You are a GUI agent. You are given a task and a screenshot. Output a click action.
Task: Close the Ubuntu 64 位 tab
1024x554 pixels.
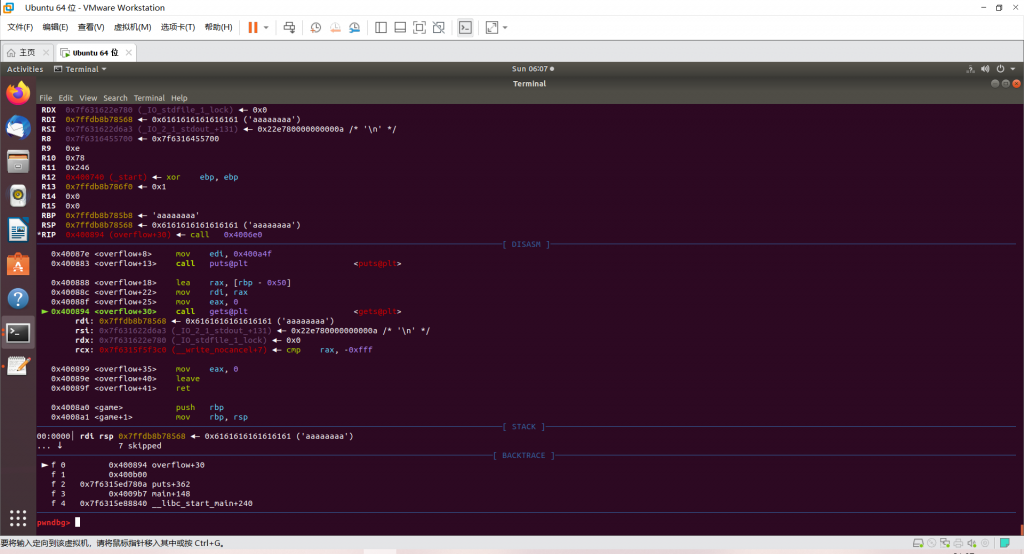129,52
